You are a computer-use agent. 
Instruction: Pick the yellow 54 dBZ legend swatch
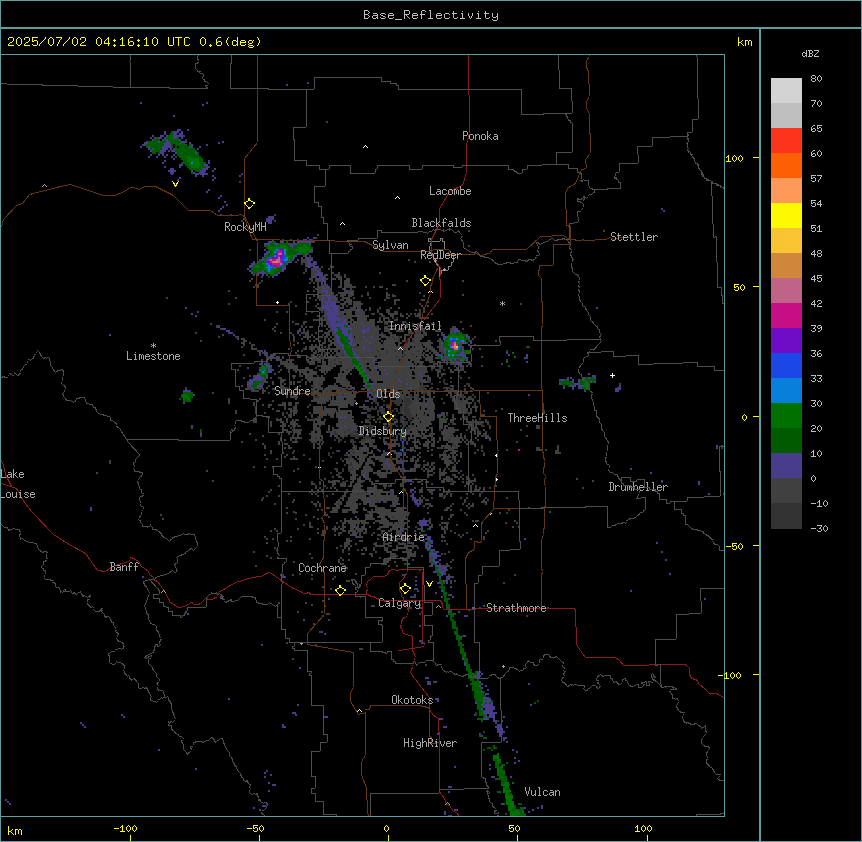(x=786, y=215)
